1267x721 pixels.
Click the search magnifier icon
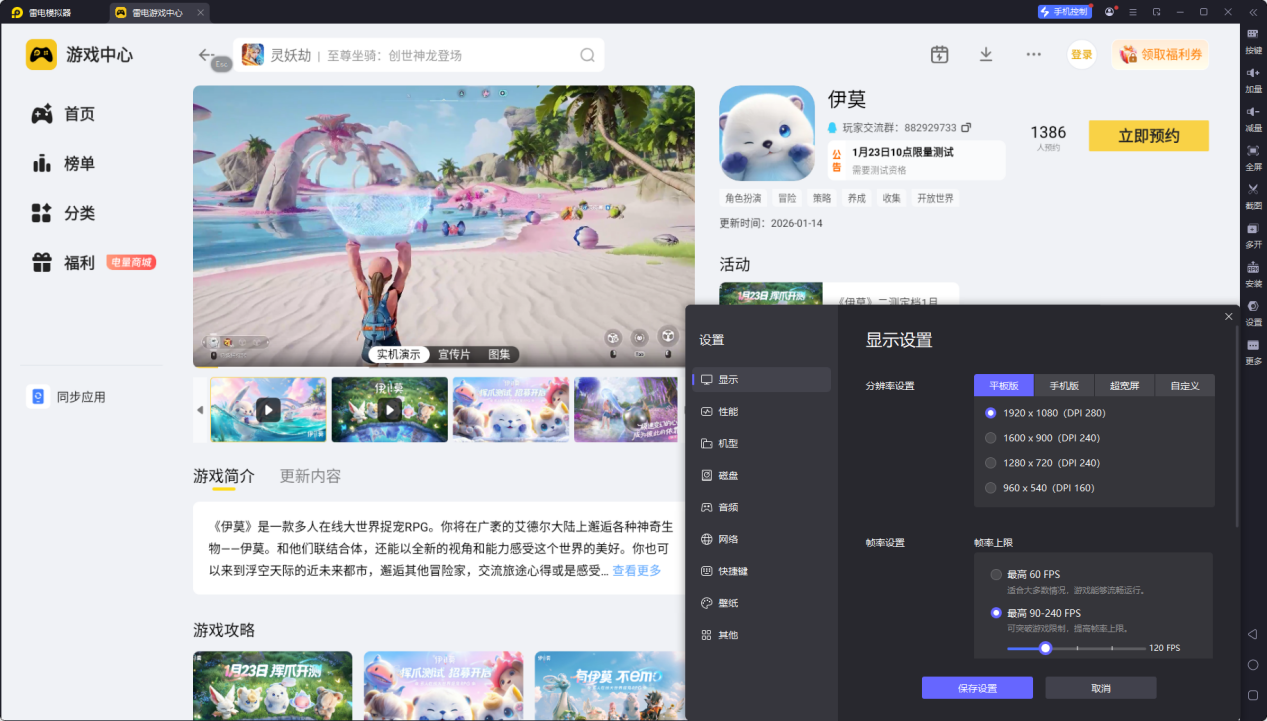point(587,55)
